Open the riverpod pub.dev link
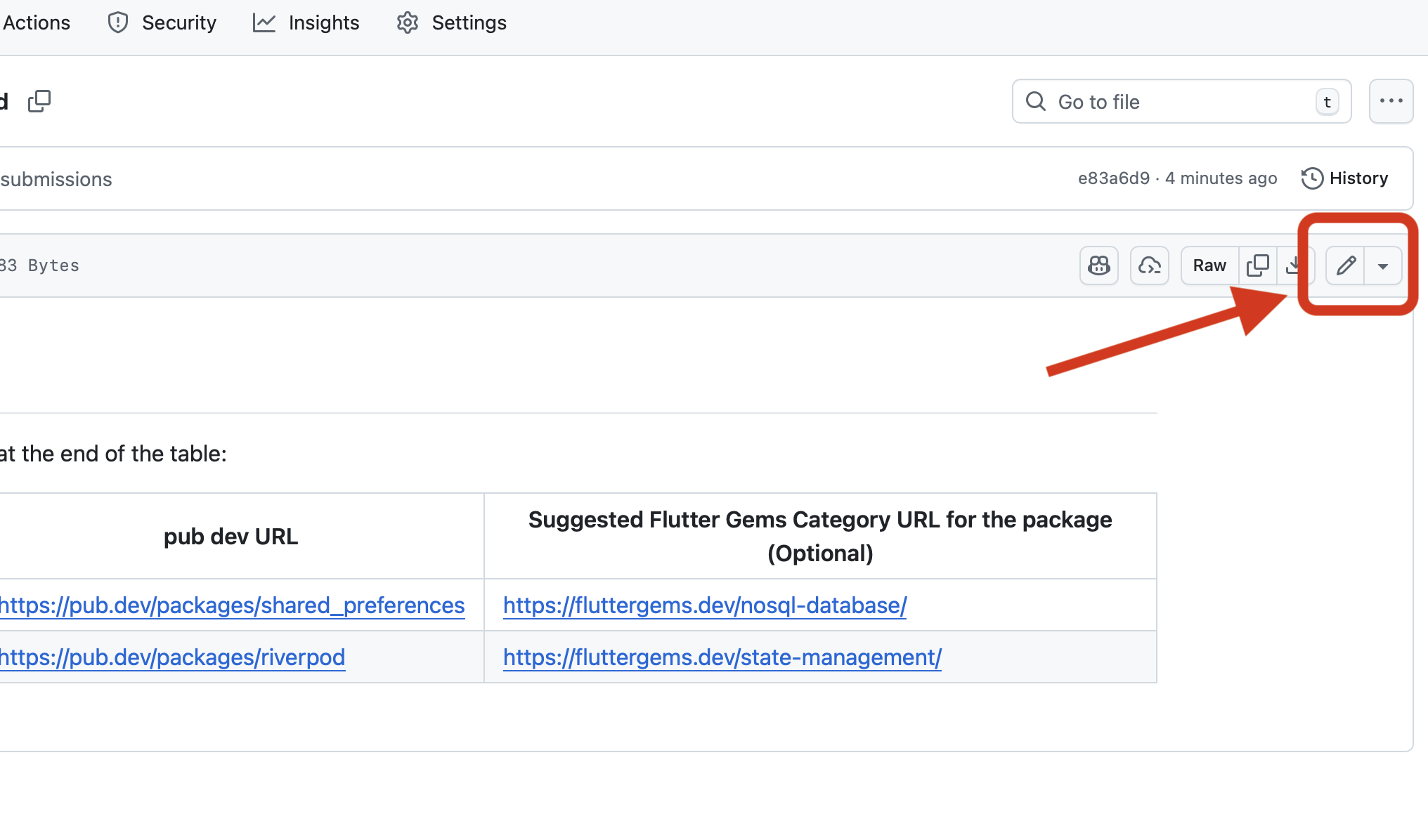 tap(172, 657)
